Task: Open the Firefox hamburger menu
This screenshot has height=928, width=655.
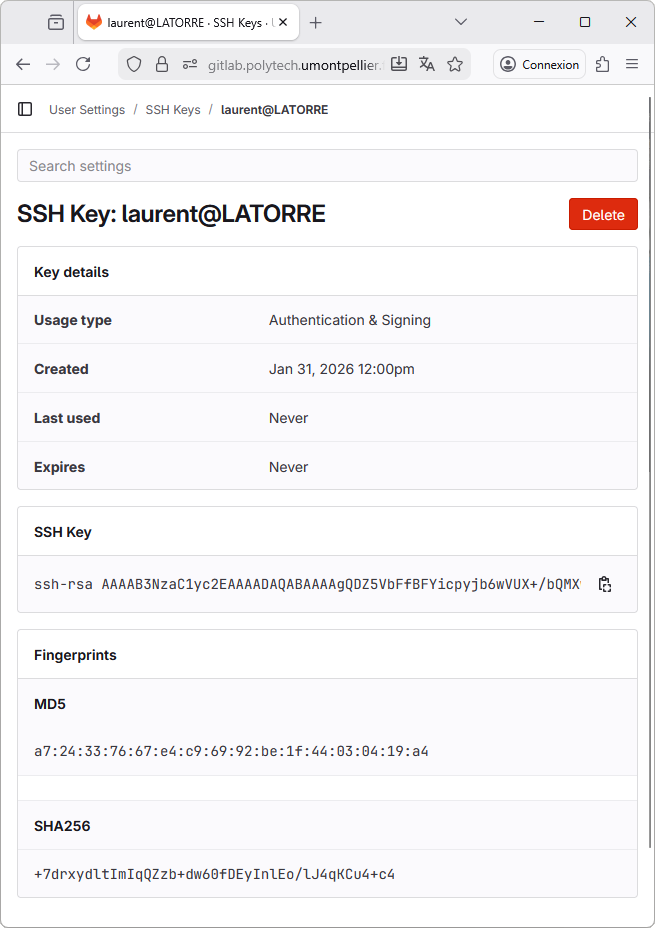Action: coord(632,64)
